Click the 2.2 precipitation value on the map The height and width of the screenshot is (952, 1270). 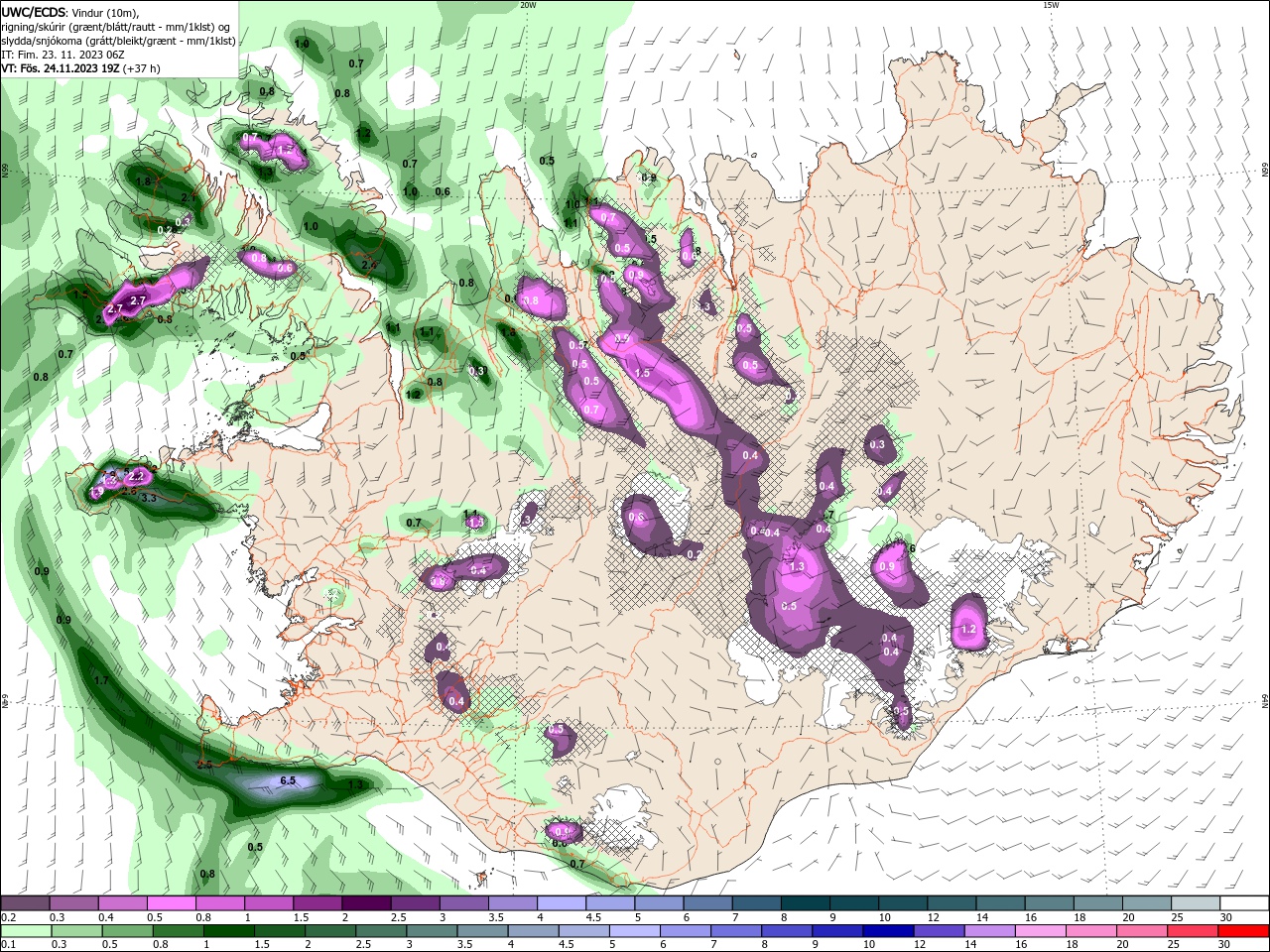137,476
